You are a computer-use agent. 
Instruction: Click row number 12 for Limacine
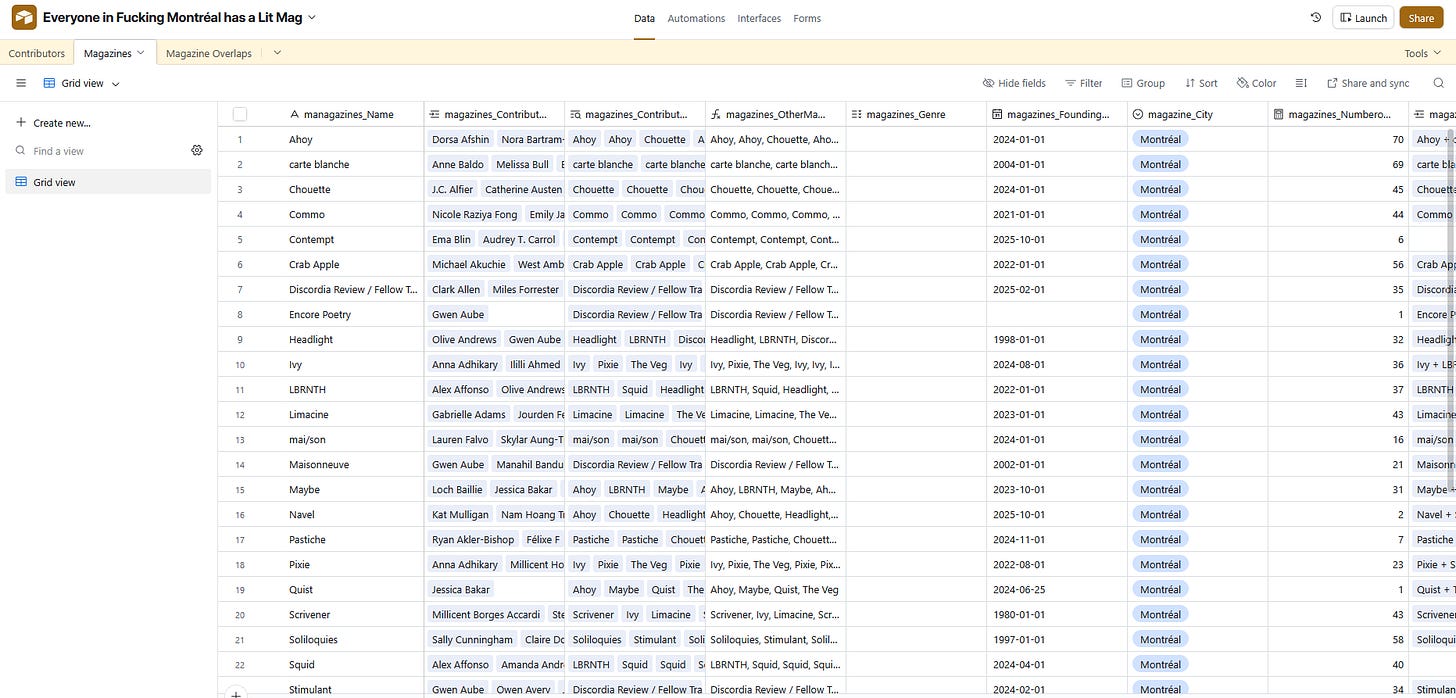[x=240, y=414]
